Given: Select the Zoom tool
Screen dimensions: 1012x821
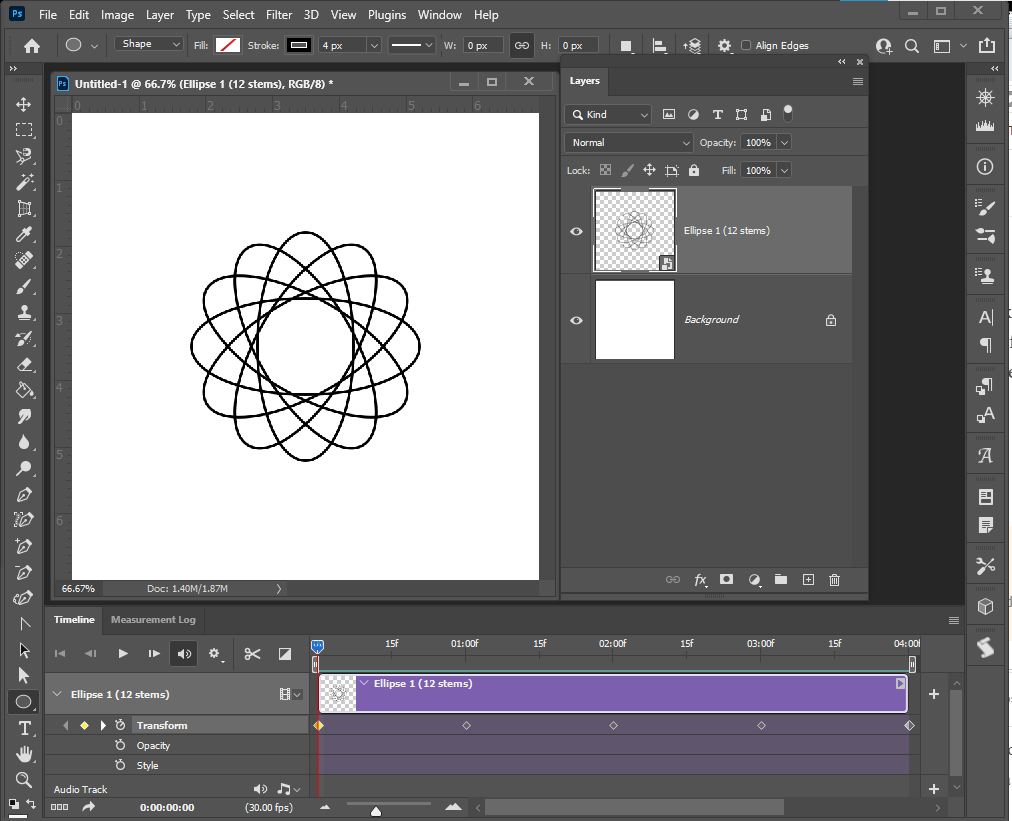Looking at the screenshot, I should tap(25, 780).
